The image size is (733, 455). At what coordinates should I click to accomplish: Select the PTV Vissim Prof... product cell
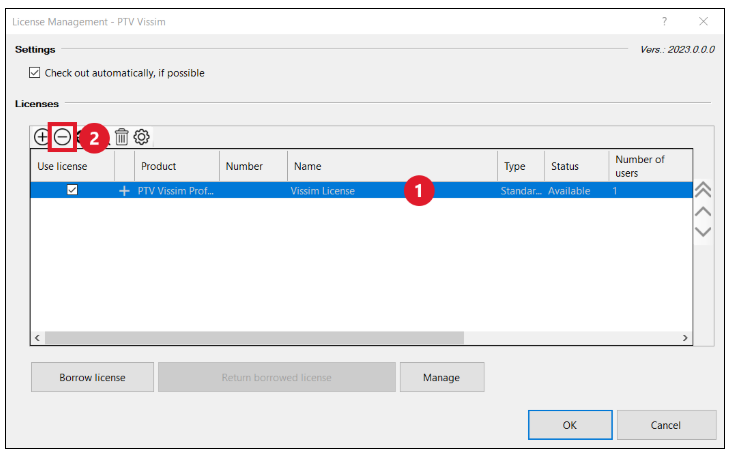176,191
